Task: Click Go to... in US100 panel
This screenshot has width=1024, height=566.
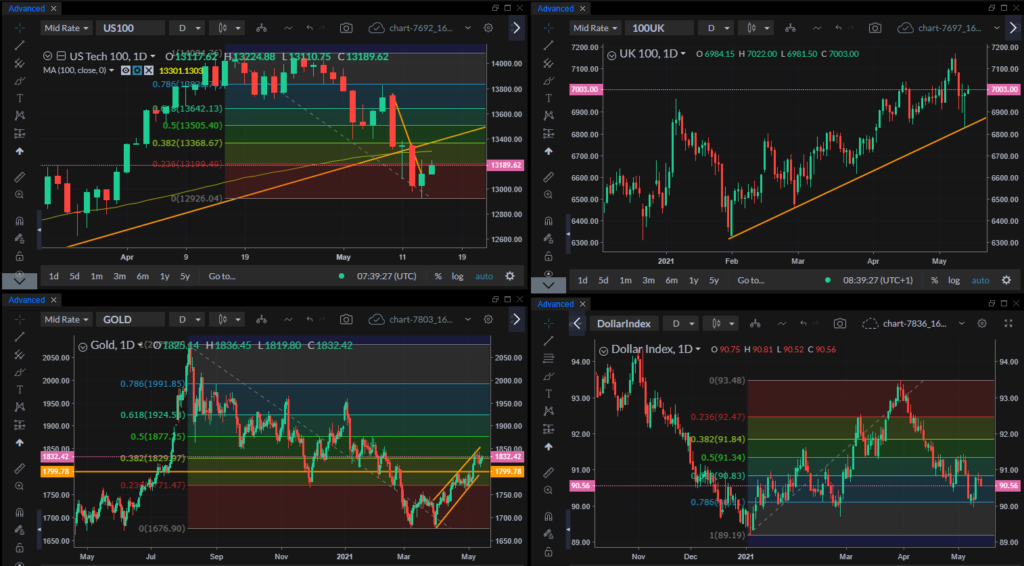Action: pyautogui.click(x=222, y=276)
